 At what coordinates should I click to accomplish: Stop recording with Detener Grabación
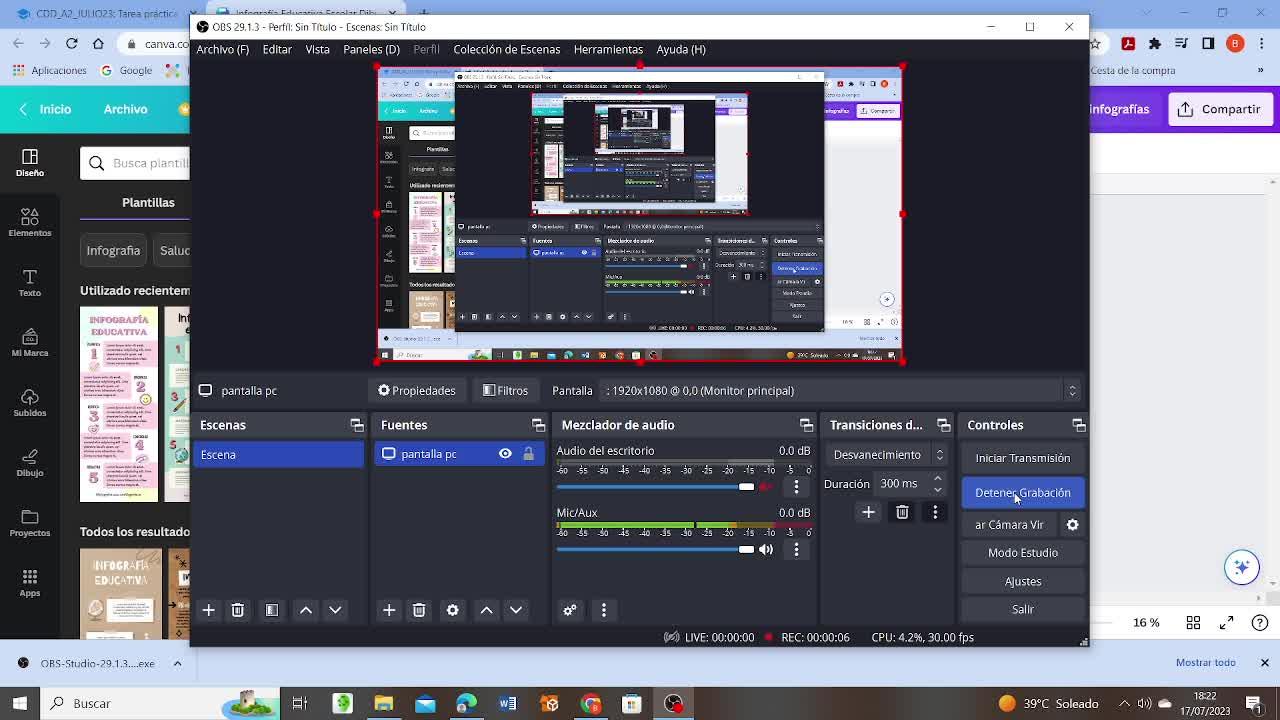(x=1022, y=493)
